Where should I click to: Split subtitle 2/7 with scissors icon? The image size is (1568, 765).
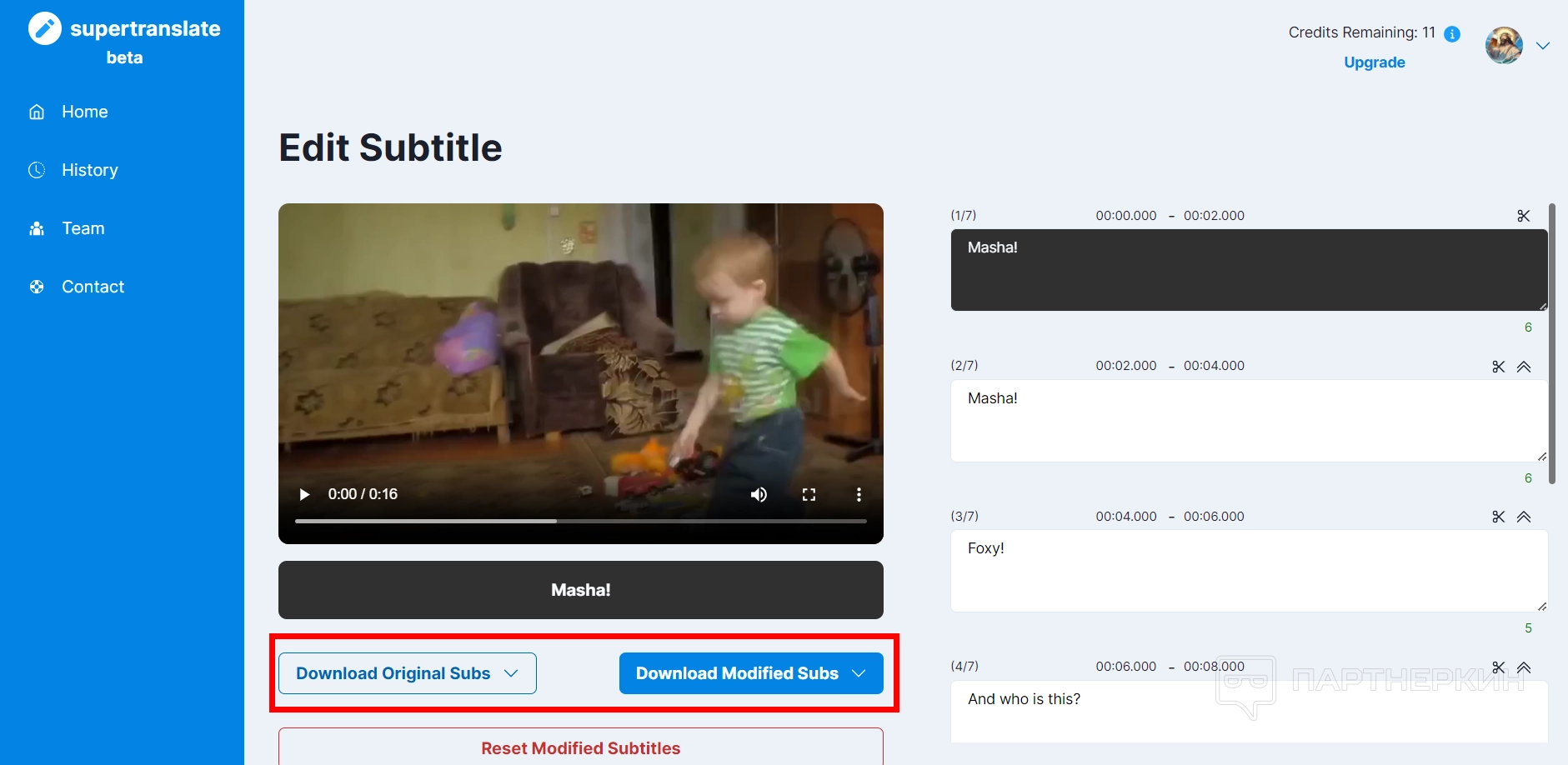click(x=1499, y=367)
